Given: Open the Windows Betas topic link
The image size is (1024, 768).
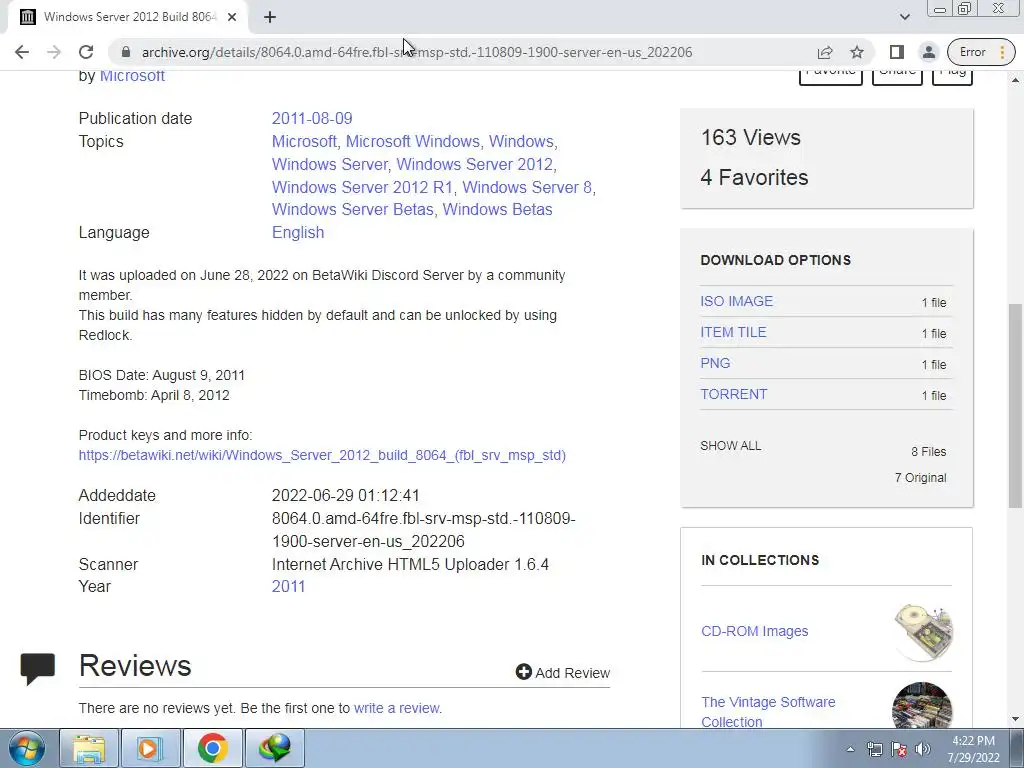Looking at the screenshot, I should click(x=498, y=209).
